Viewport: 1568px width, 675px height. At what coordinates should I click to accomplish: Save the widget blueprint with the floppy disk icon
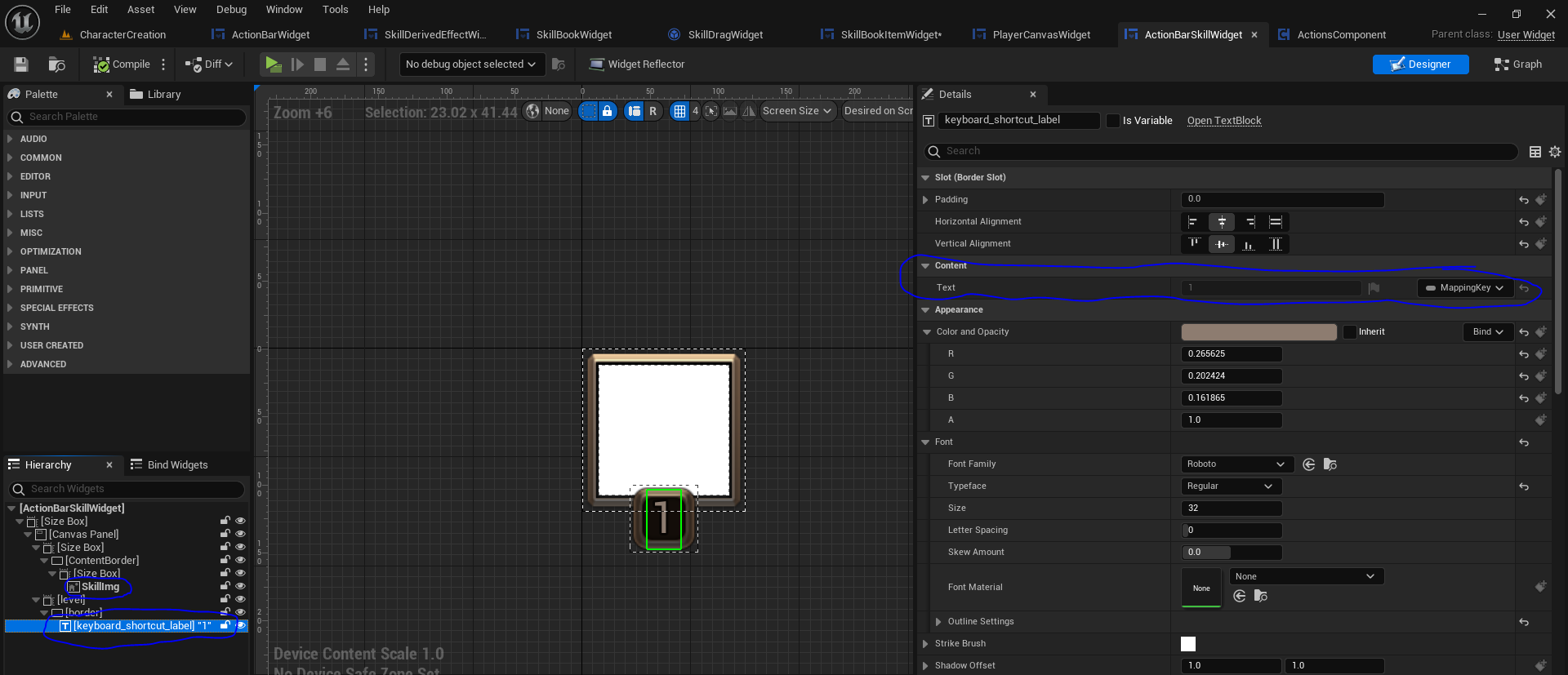21,64
